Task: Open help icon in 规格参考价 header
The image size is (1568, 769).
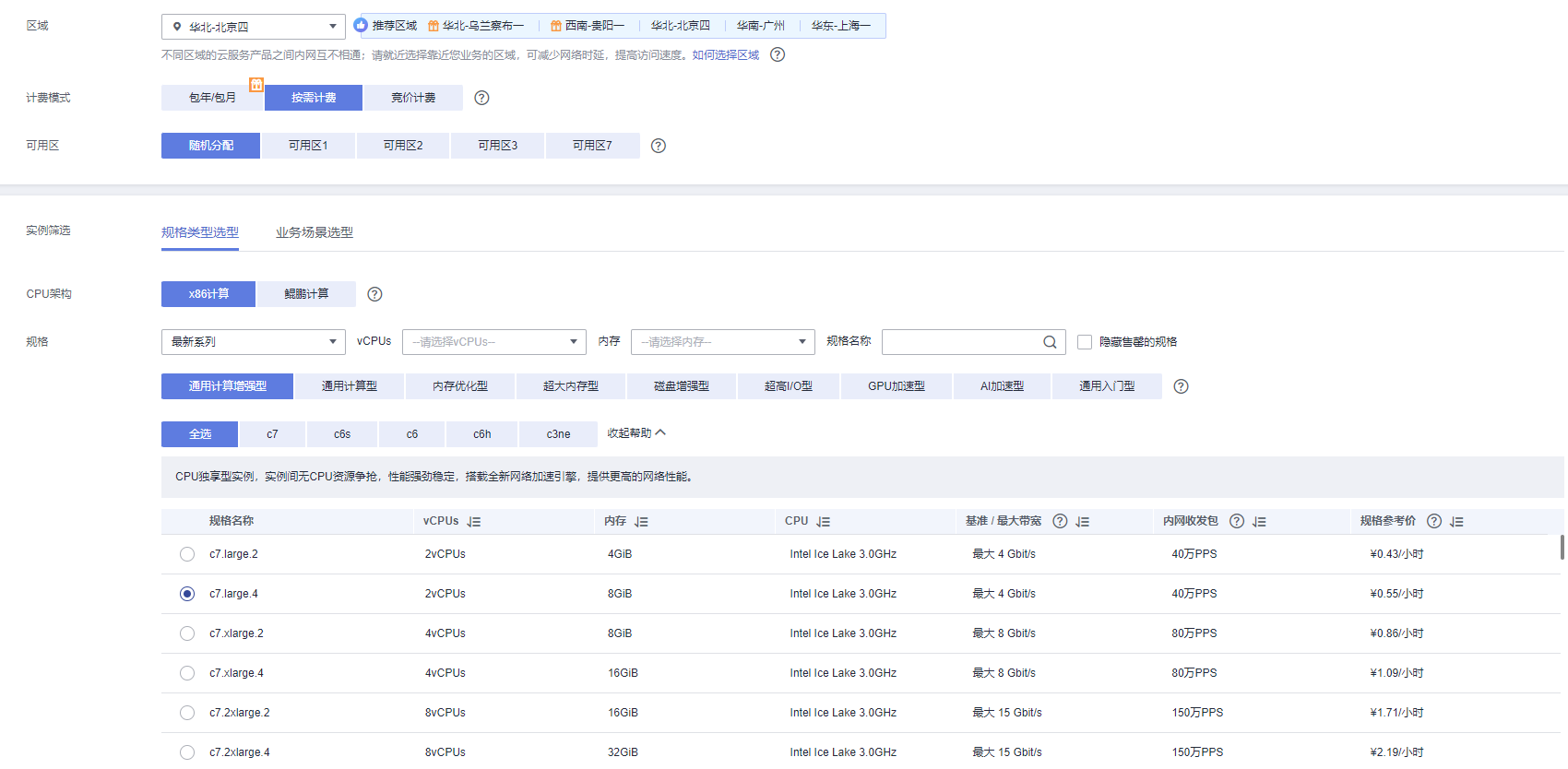Action: click(1434, 521)
